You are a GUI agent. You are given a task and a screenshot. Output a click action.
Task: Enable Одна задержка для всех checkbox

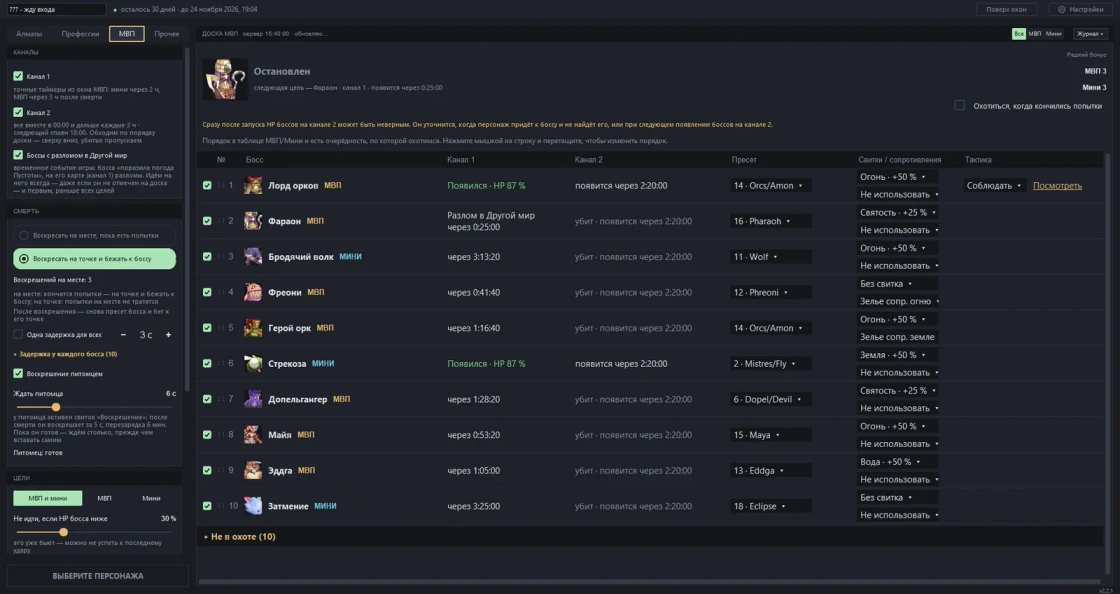18,334
